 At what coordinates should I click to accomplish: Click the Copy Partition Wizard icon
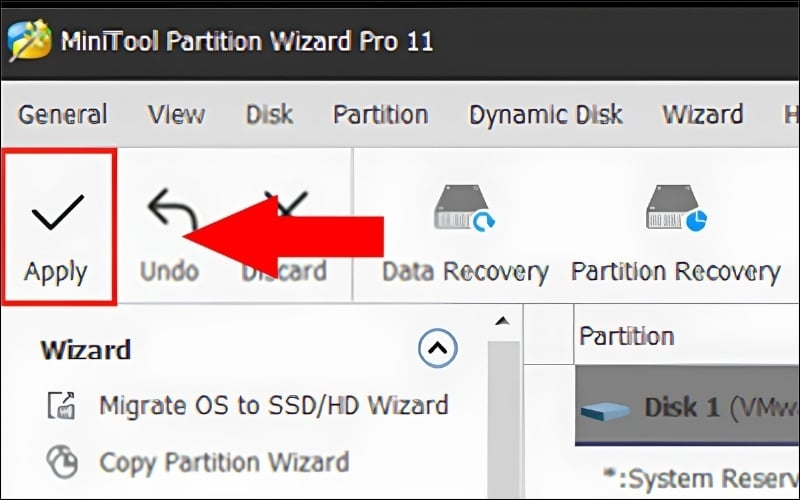coord(62,462)
